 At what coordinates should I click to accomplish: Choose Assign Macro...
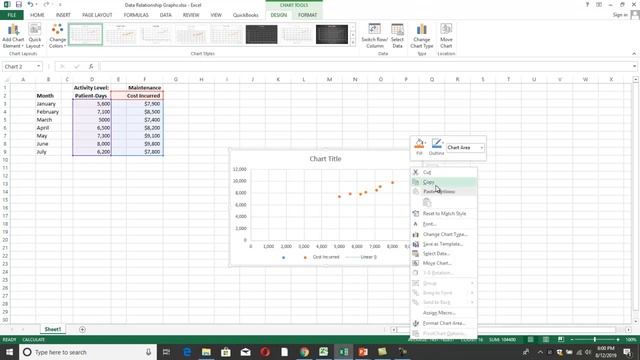coord(444,313)
